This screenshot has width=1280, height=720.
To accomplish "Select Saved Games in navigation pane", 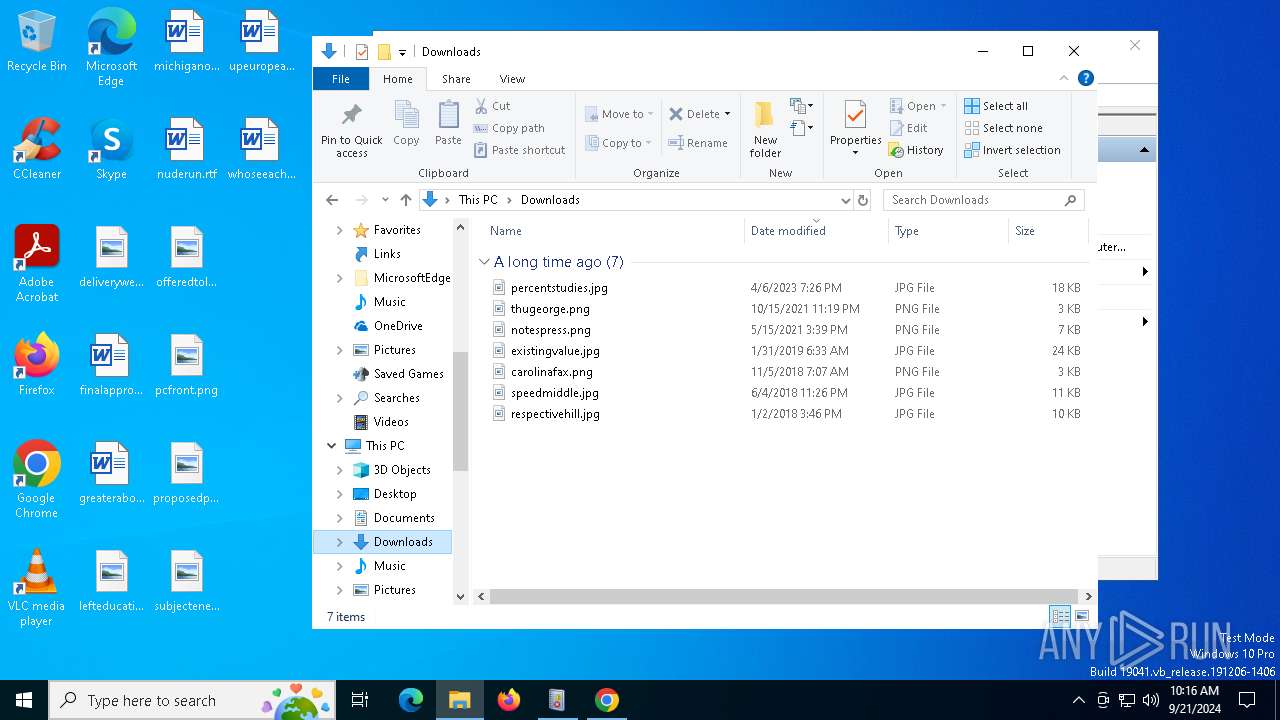I will (x=398, y=374).
